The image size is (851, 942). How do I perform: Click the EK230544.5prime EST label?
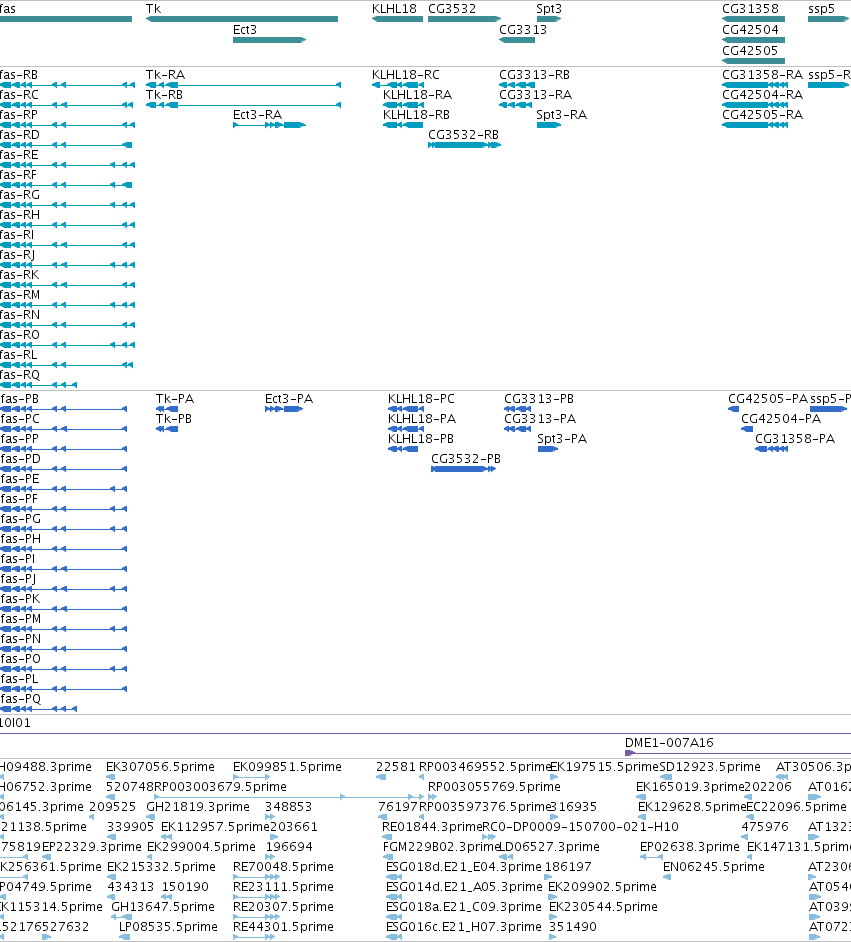coord(603,907)
